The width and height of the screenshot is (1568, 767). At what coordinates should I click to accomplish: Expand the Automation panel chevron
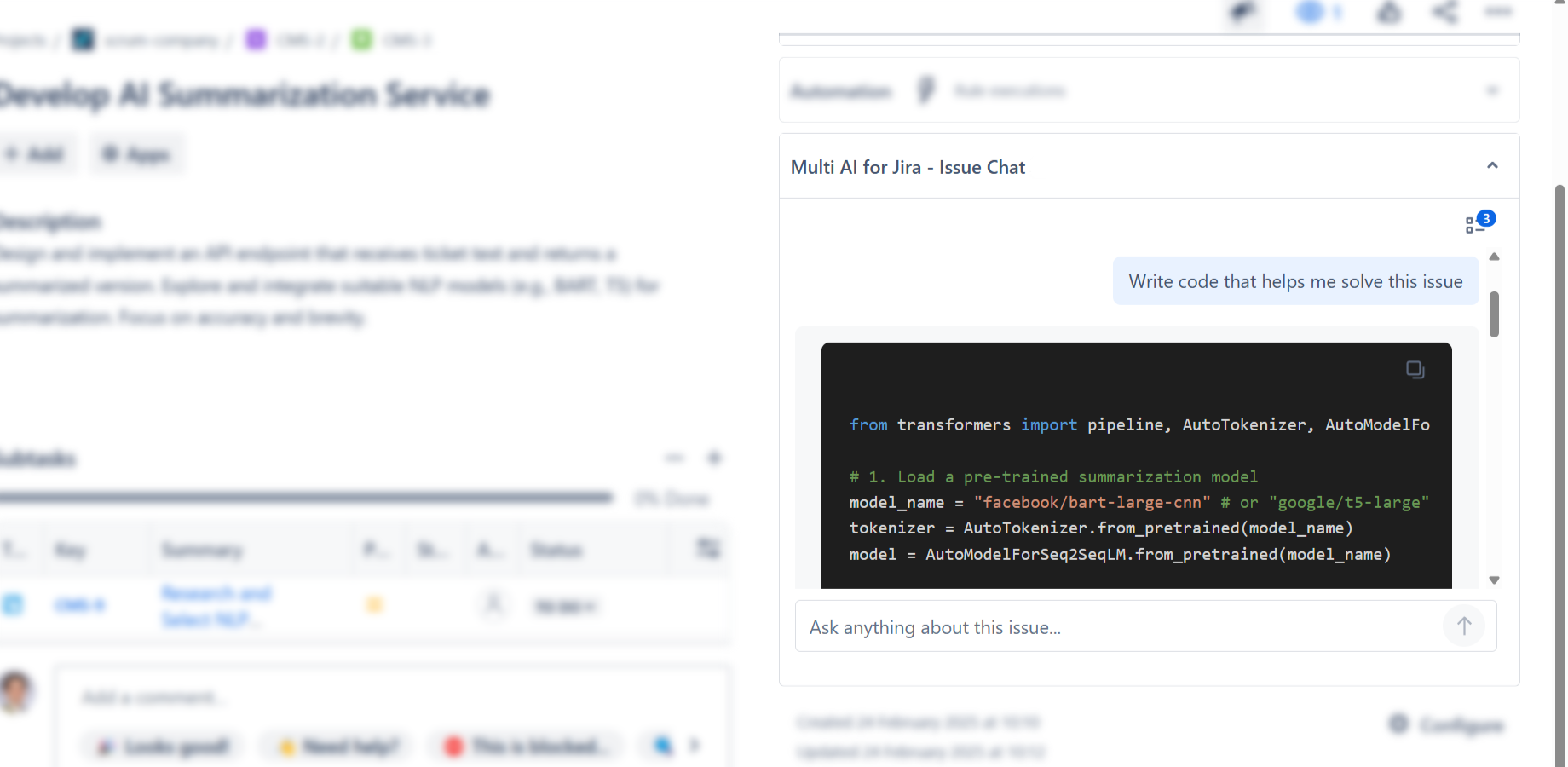(x=1492, y=90)
